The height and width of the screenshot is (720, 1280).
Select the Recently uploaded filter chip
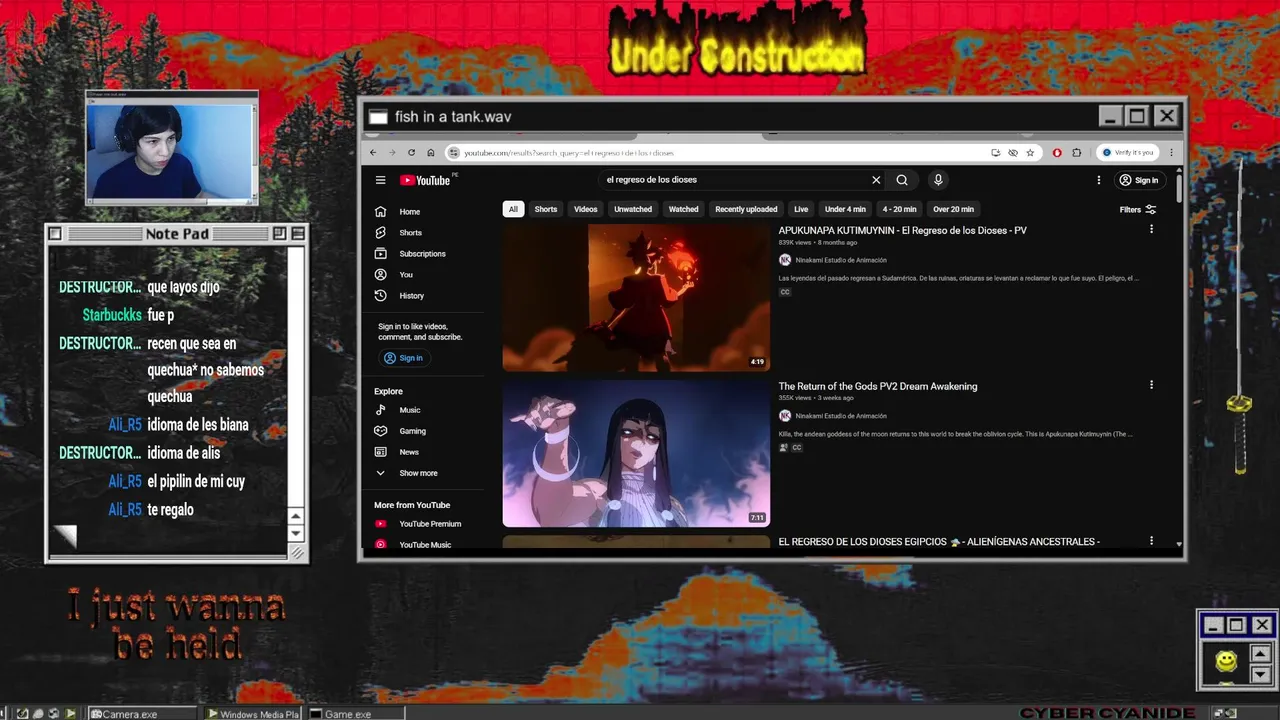point(746,209)
